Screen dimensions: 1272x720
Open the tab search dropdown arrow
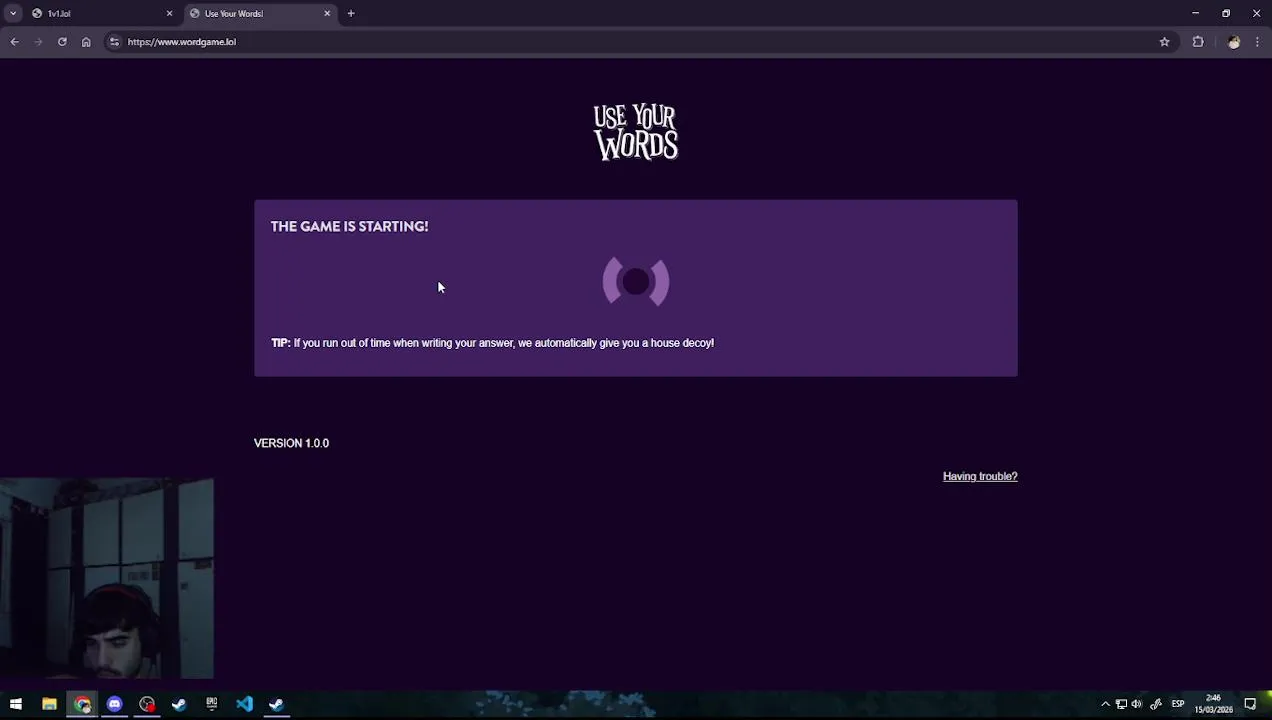[12, 13]
